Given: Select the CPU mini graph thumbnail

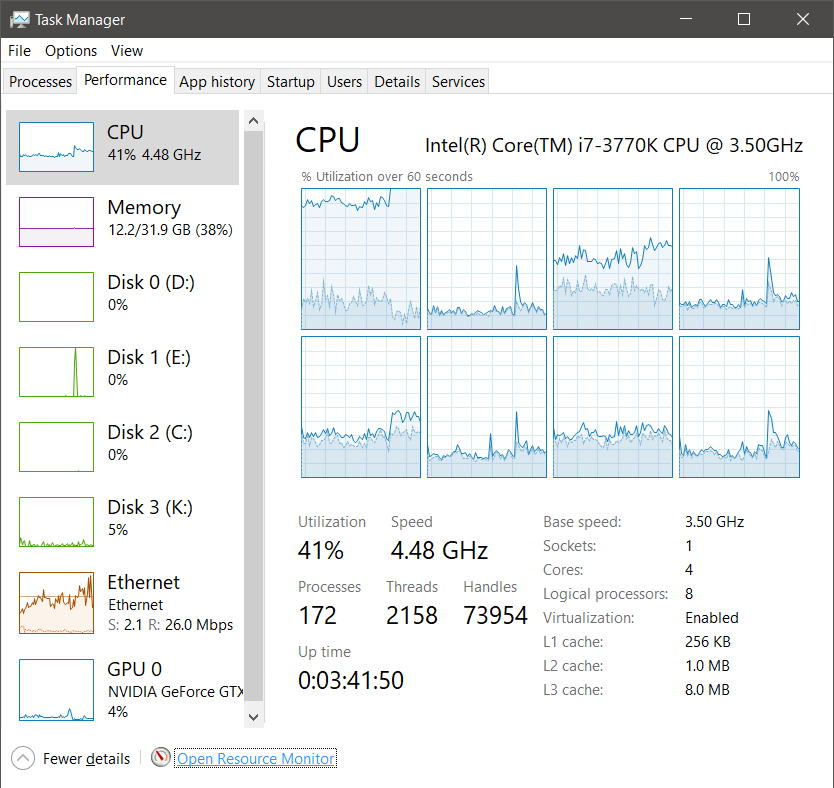Looking at the screenshot, I should (x=56, y=147).
